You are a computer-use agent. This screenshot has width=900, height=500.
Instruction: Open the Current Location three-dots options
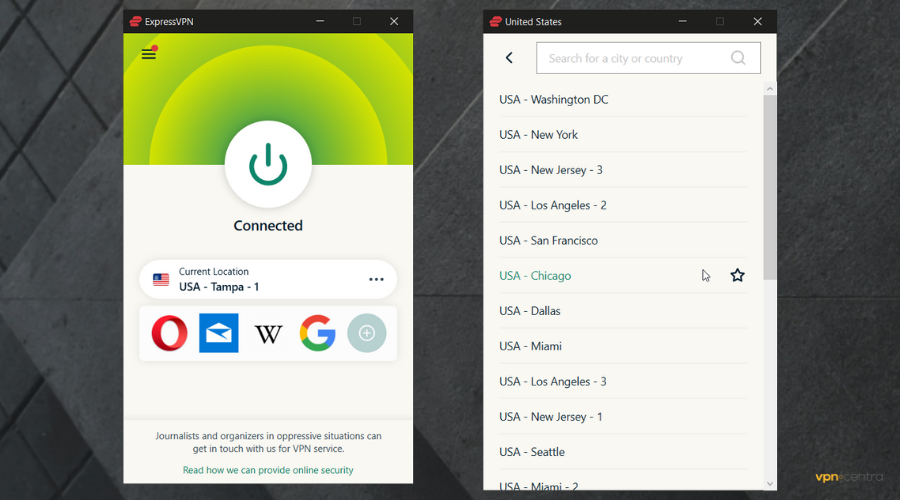click(376, 280)
